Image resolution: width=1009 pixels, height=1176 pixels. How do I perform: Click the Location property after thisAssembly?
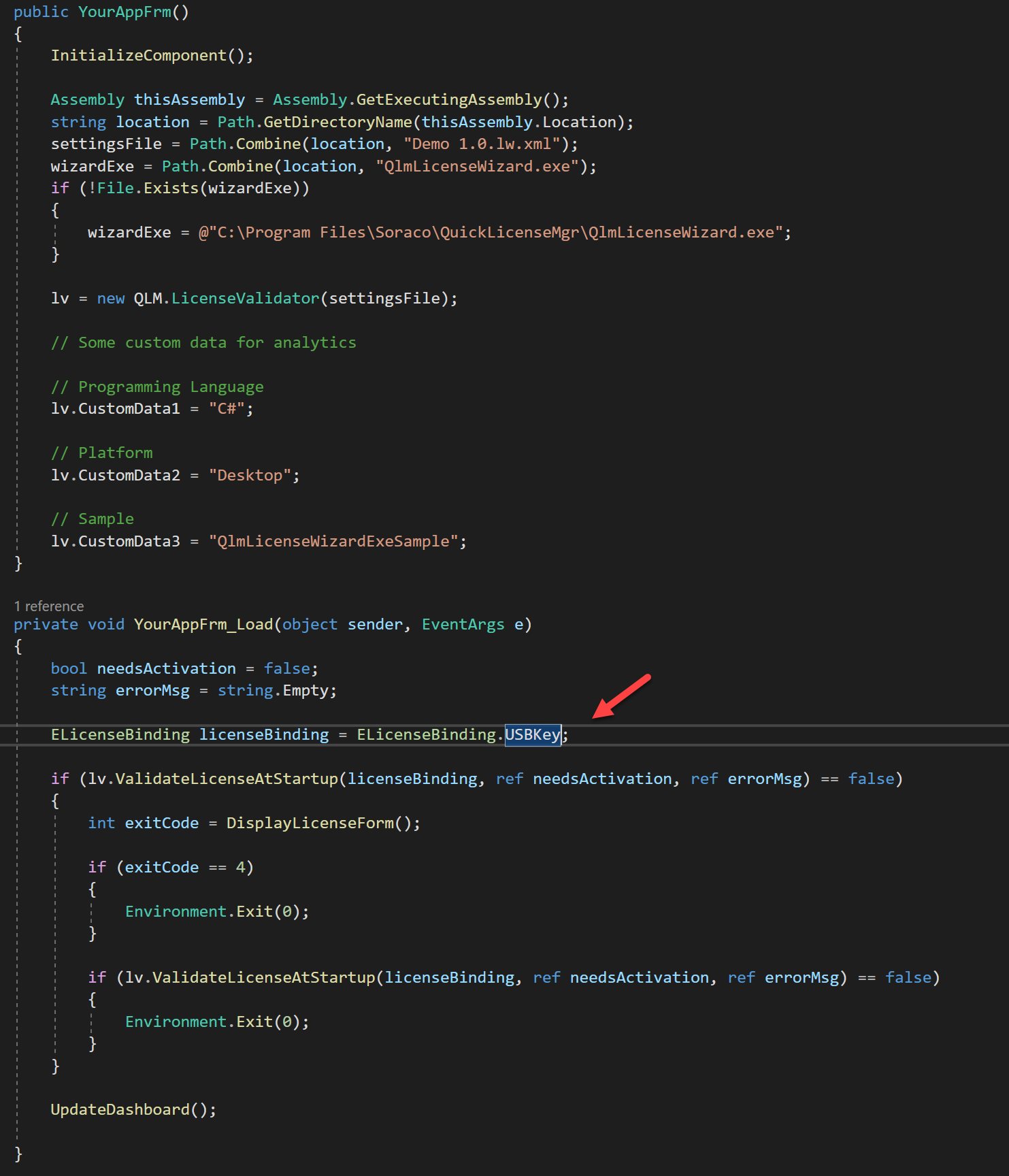click(579, 122)
